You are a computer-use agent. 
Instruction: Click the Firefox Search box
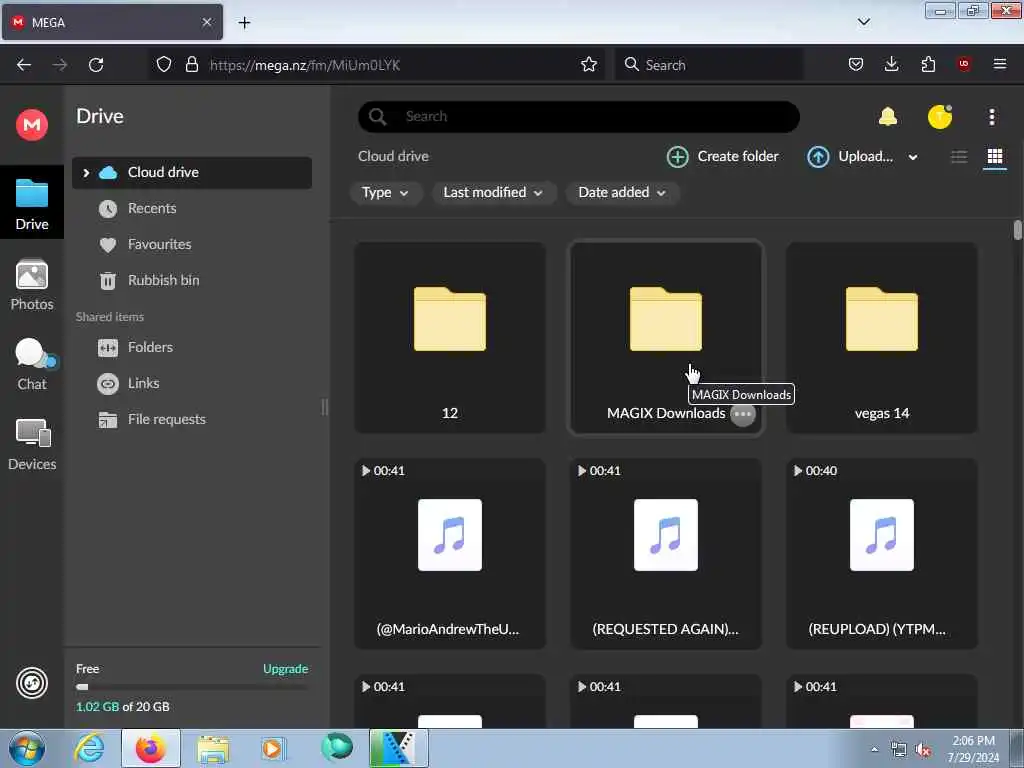[709, 65]
